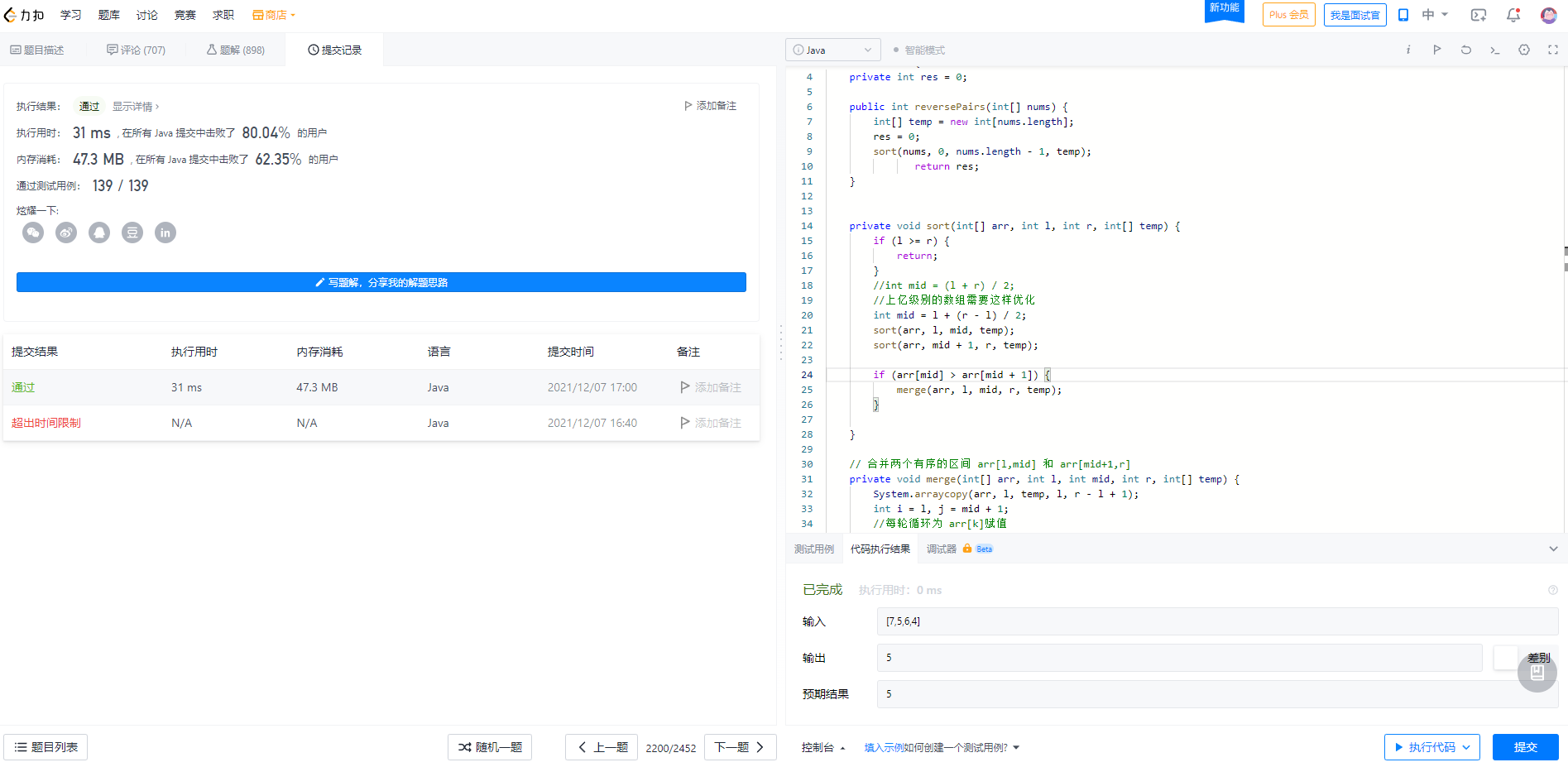The width and height of the screenshot is (1568, 767).
Task: Expand 显示详情 result details
Action: 136,107
